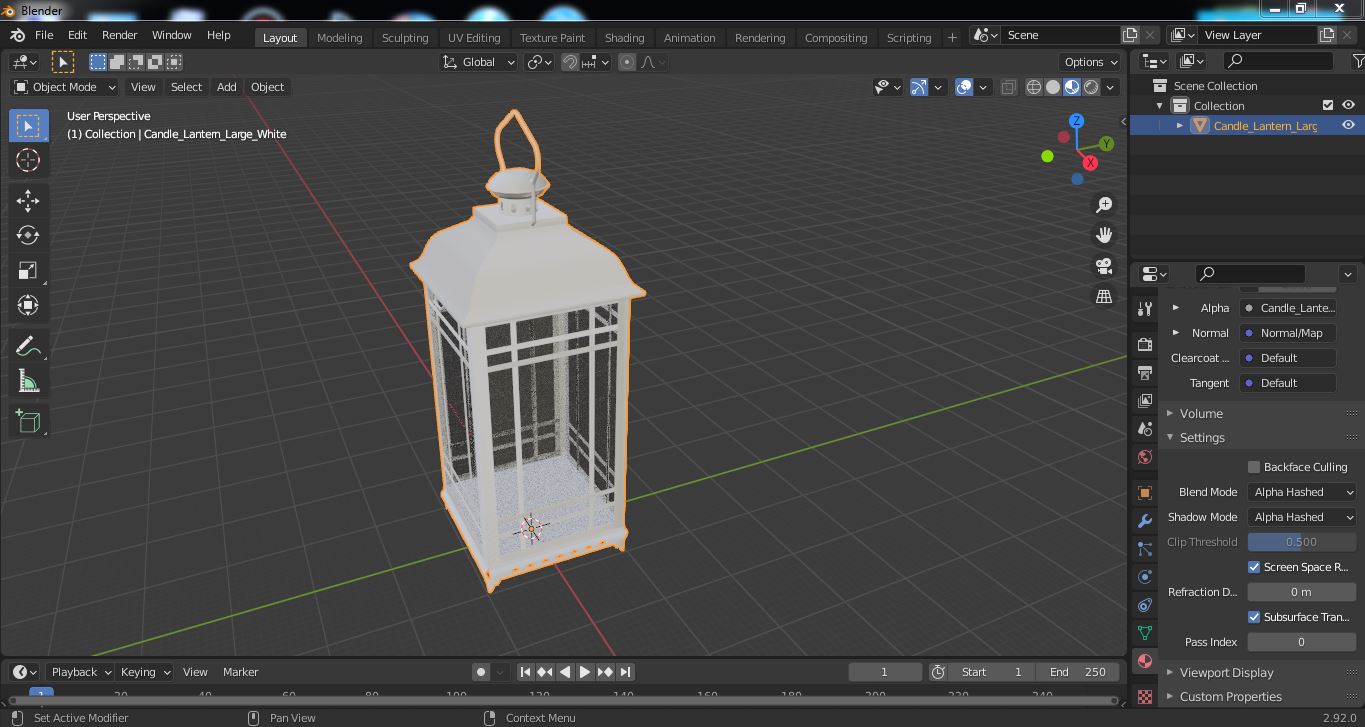Switch to Wireframe viewport shading
This screenshot has height=727, width=1365.
pyautogui.click(x=1034, y=87)
